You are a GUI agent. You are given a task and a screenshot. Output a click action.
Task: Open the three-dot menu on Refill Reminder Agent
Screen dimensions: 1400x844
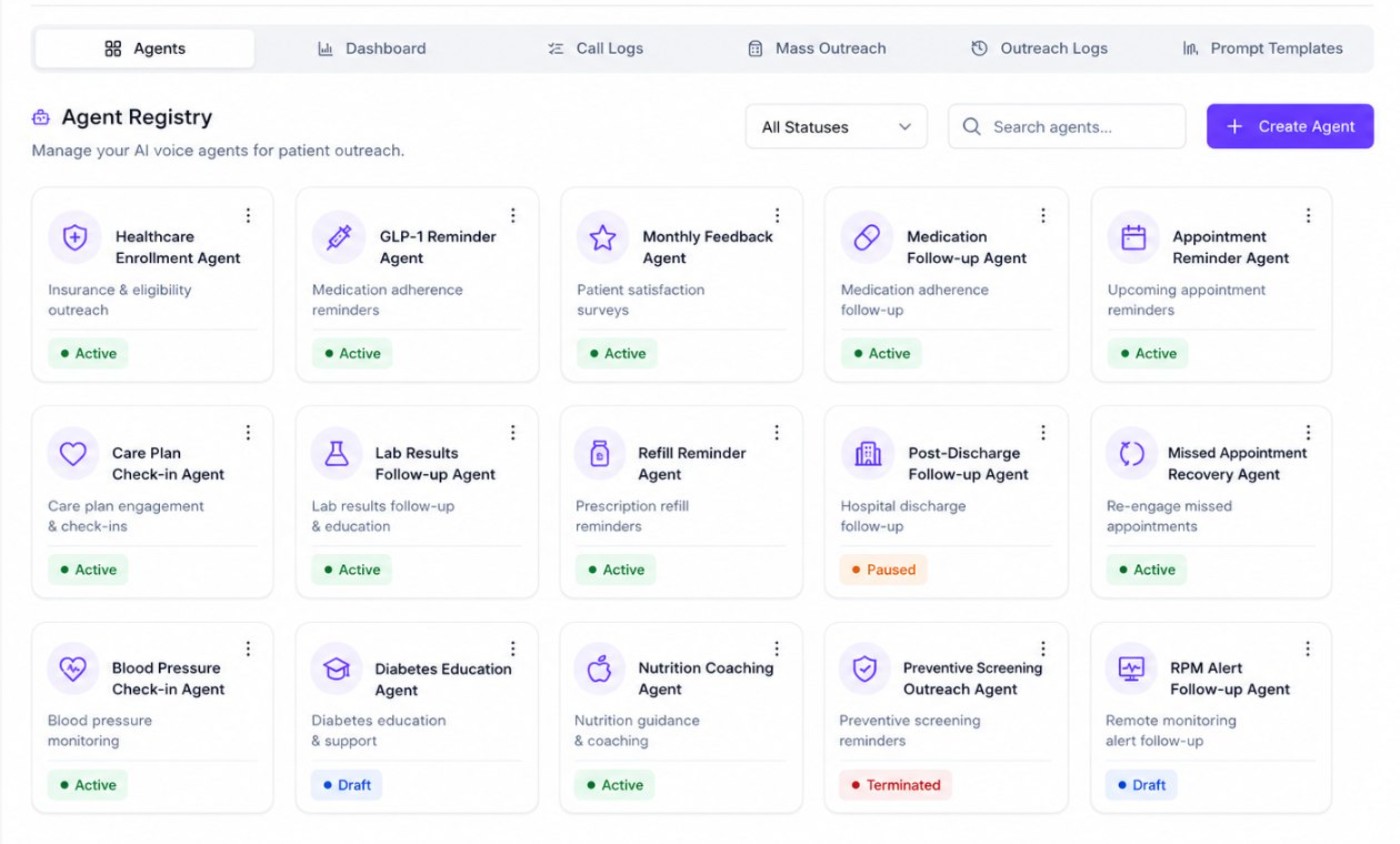tap(777, 432)
